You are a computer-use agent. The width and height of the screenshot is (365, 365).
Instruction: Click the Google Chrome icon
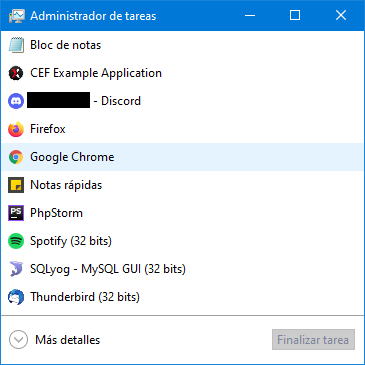[16, 157]
